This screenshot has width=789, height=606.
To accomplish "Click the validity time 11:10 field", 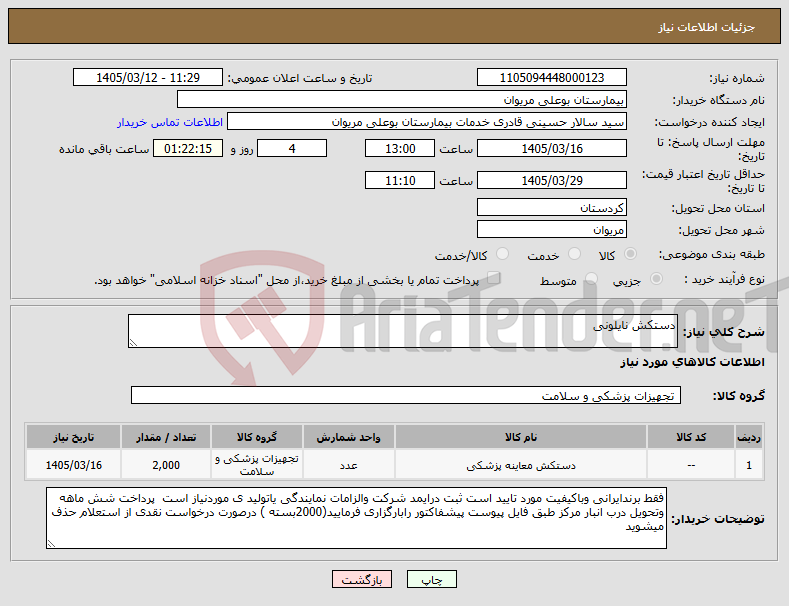I will tap(400, 180).
